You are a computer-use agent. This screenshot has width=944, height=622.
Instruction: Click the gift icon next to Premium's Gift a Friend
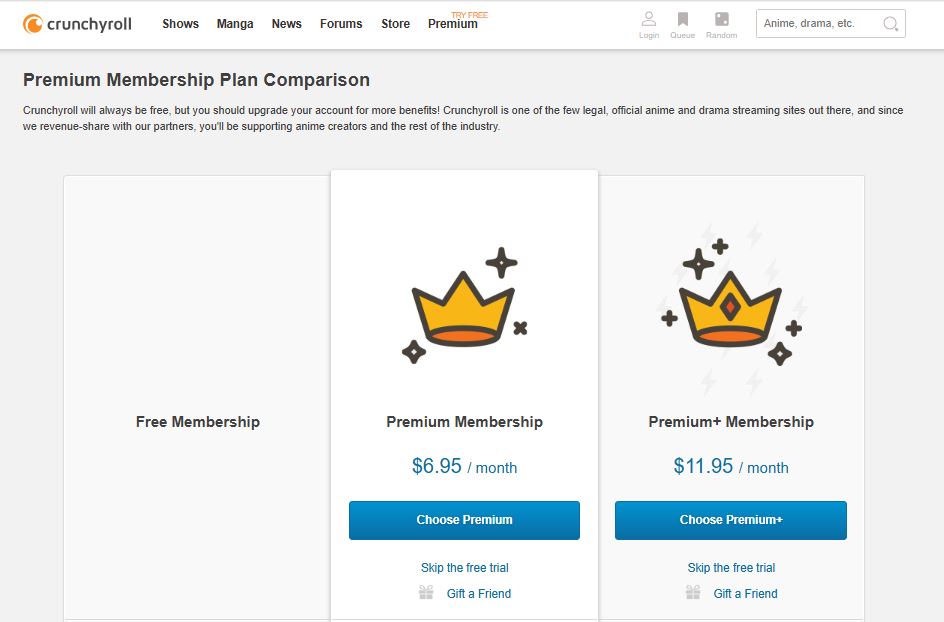tap(424, 592)
